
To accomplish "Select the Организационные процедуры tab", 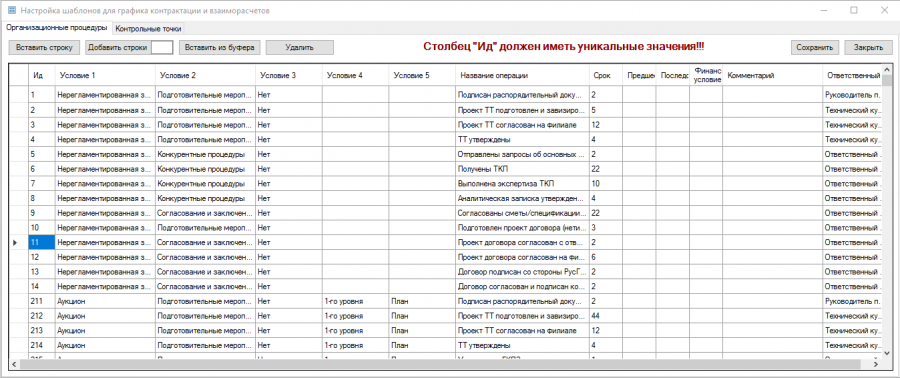I will coord(56,28).
